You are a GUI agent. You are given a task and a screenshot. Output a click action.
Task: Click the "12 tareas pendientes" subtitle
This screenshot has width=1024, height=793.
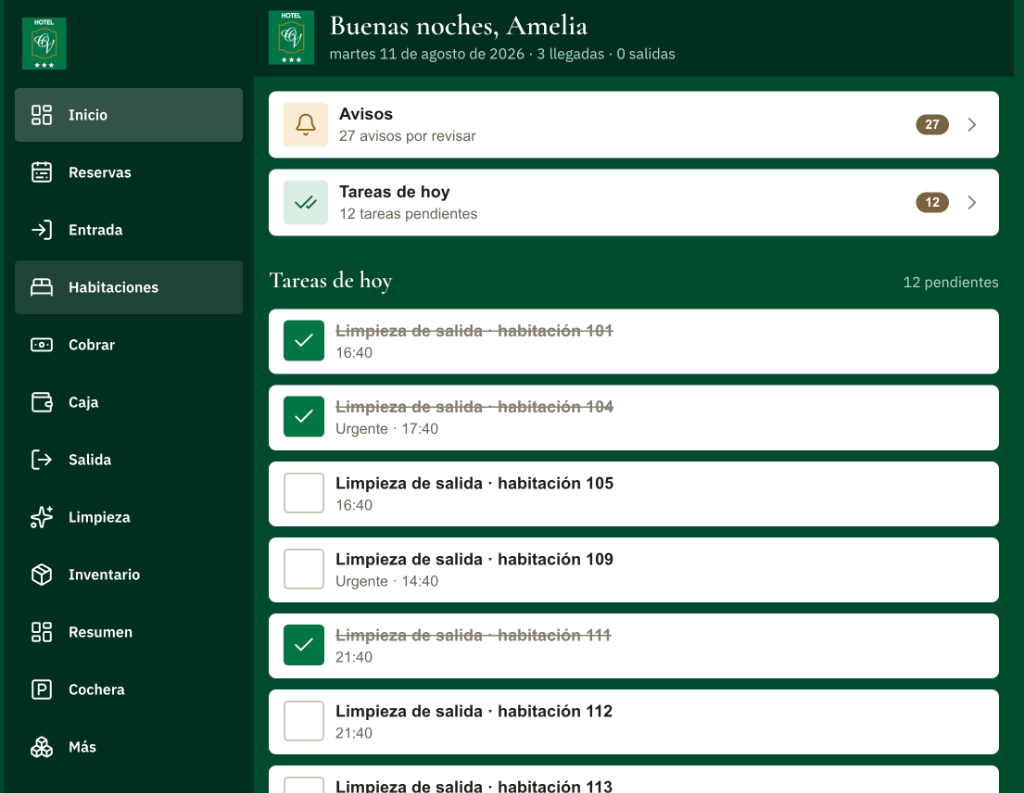[x=408, y=214]
